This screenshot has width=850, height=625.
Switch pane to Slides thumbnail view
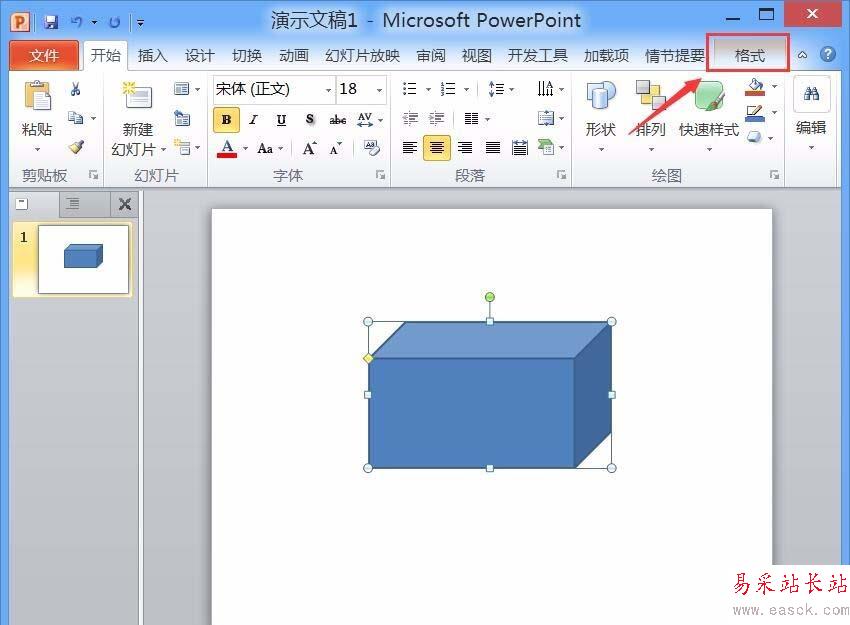coord(22,204)
